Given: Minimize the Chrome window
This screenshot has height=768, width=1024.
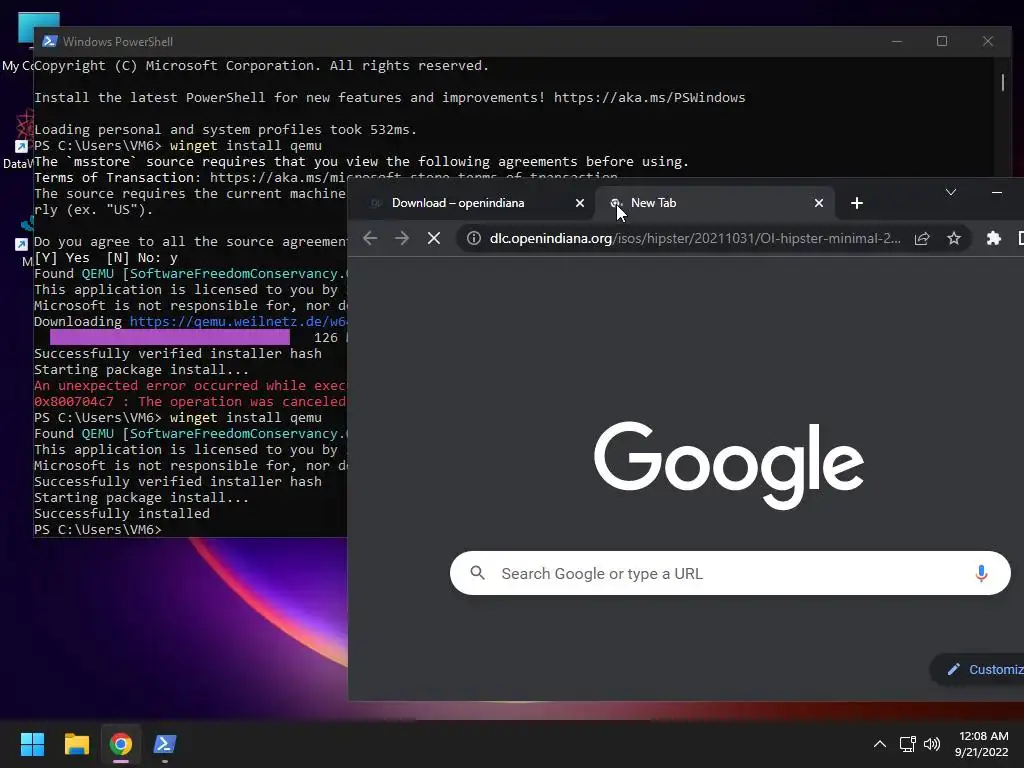Looking at the screenshot, I should click(x=997, y=192).
